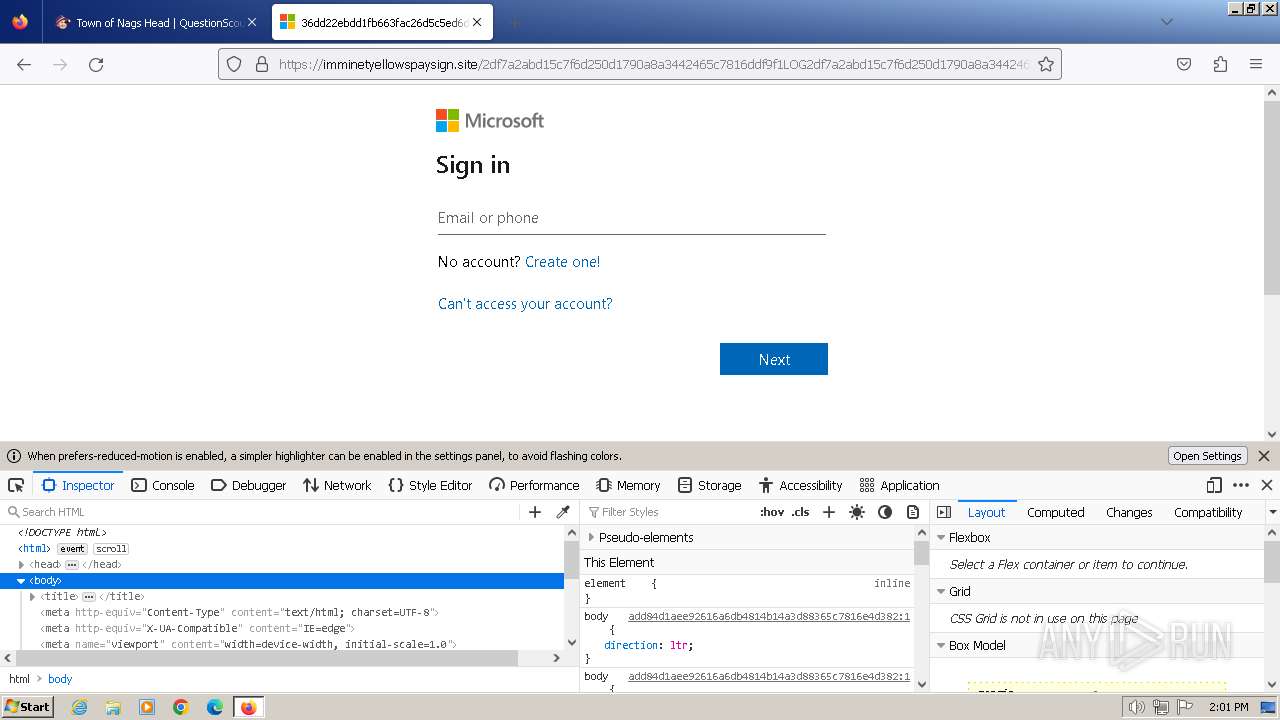Click the Filter Styles field
The height and width of the screenshot is (720, 1280).
670,512
